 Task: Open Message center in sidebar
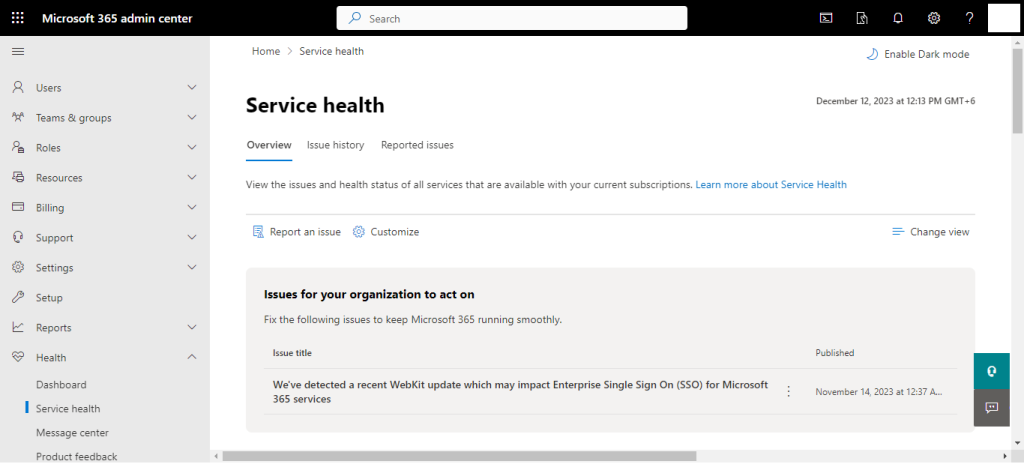72,433
